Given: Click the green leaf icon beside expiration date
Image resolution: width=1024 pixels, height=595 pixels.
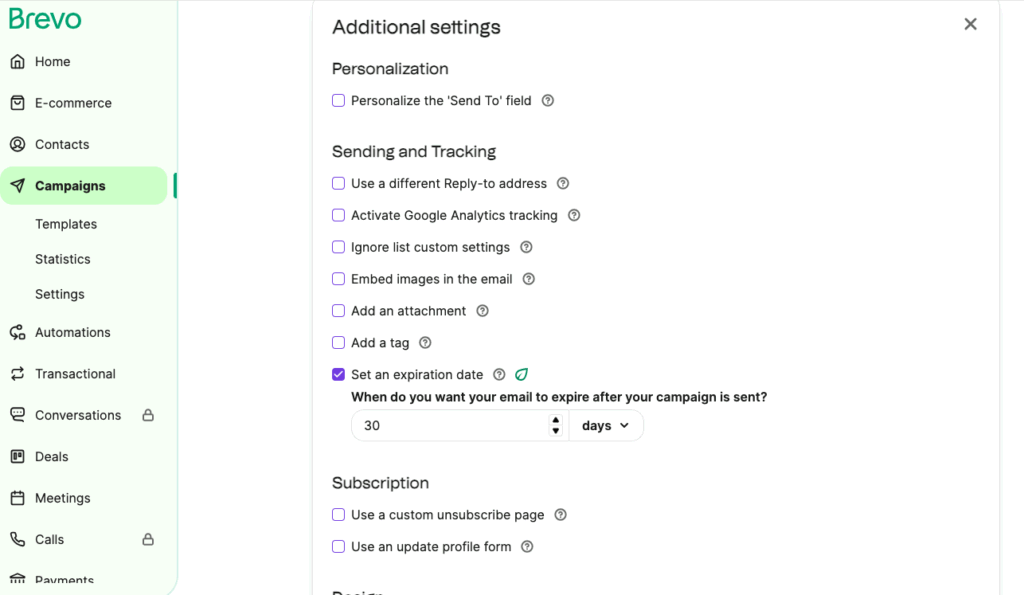Looking at the screenshot, I should tap(521, 374).
